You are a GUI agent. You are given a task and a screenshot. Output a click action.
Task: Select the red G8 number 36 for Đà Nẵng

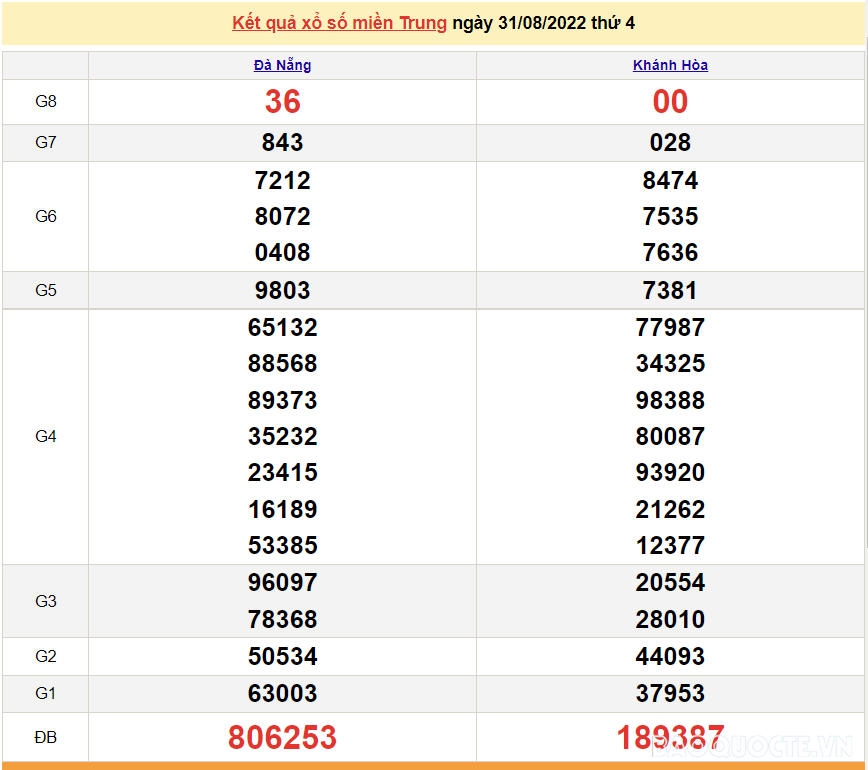coord(282,101)
